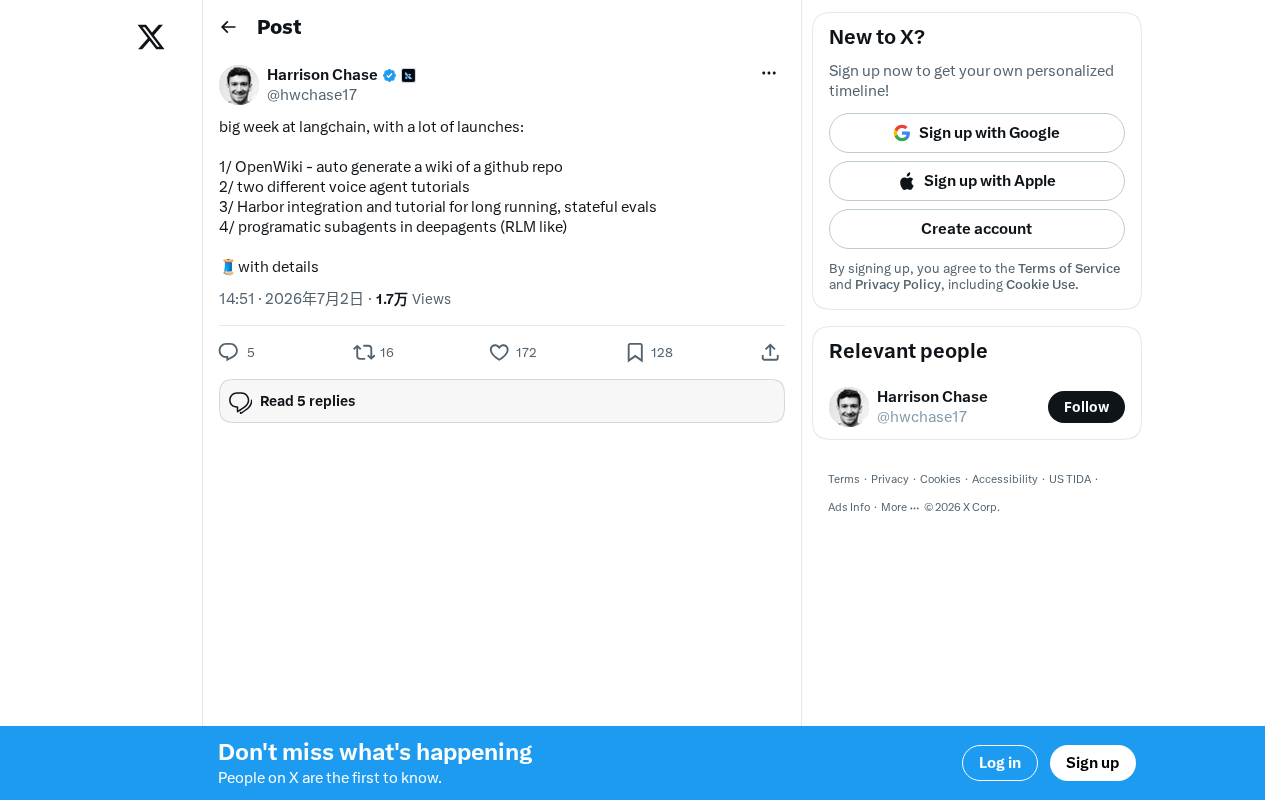This screenshot has width=1280, height=800.
Task: Like the post with heart icon
Action: pos(499,352)
